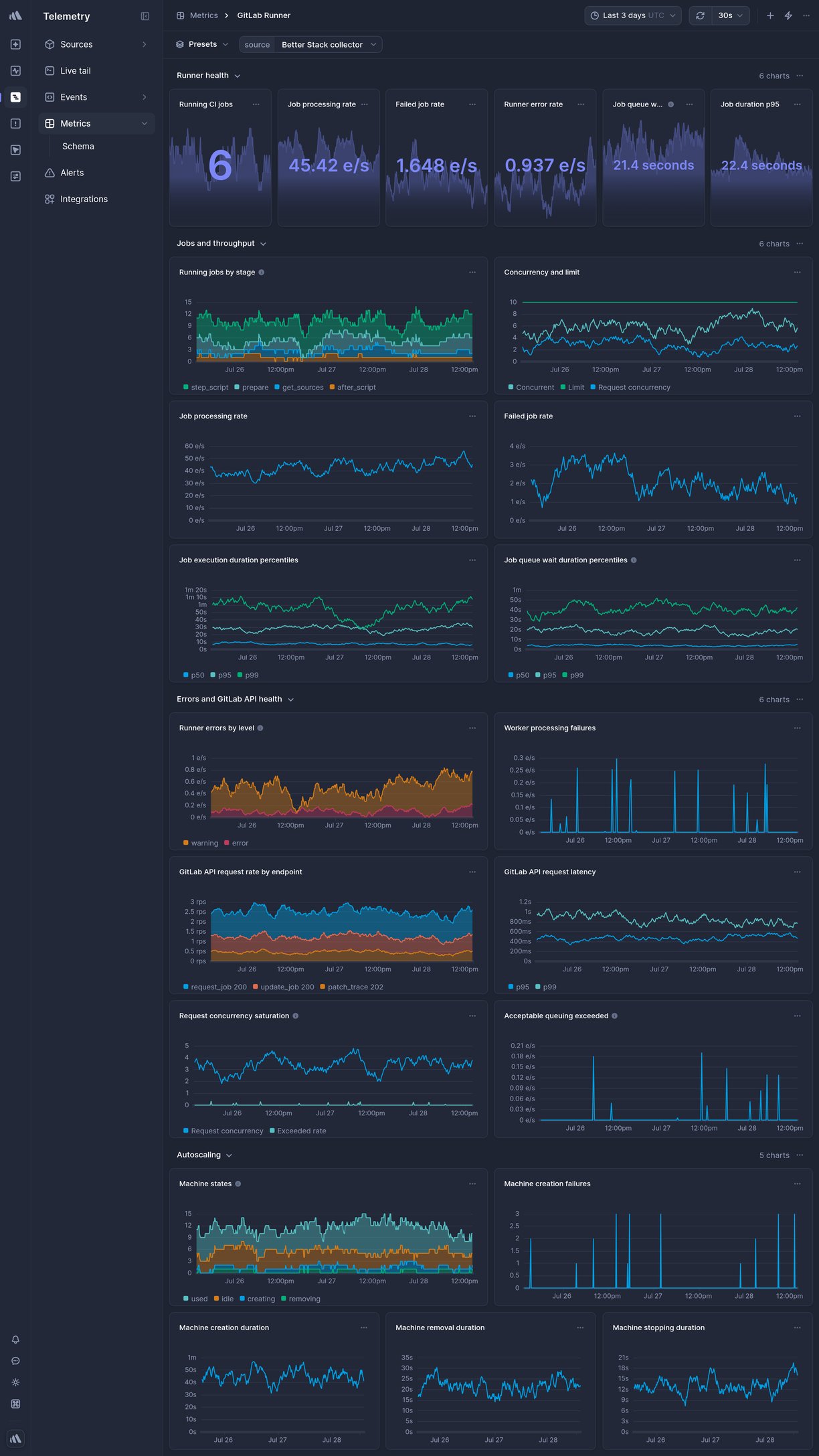Click the chat bubble icon in left rail
The height and width of the screenshot is (1456, 819).
click(15, 1361)
